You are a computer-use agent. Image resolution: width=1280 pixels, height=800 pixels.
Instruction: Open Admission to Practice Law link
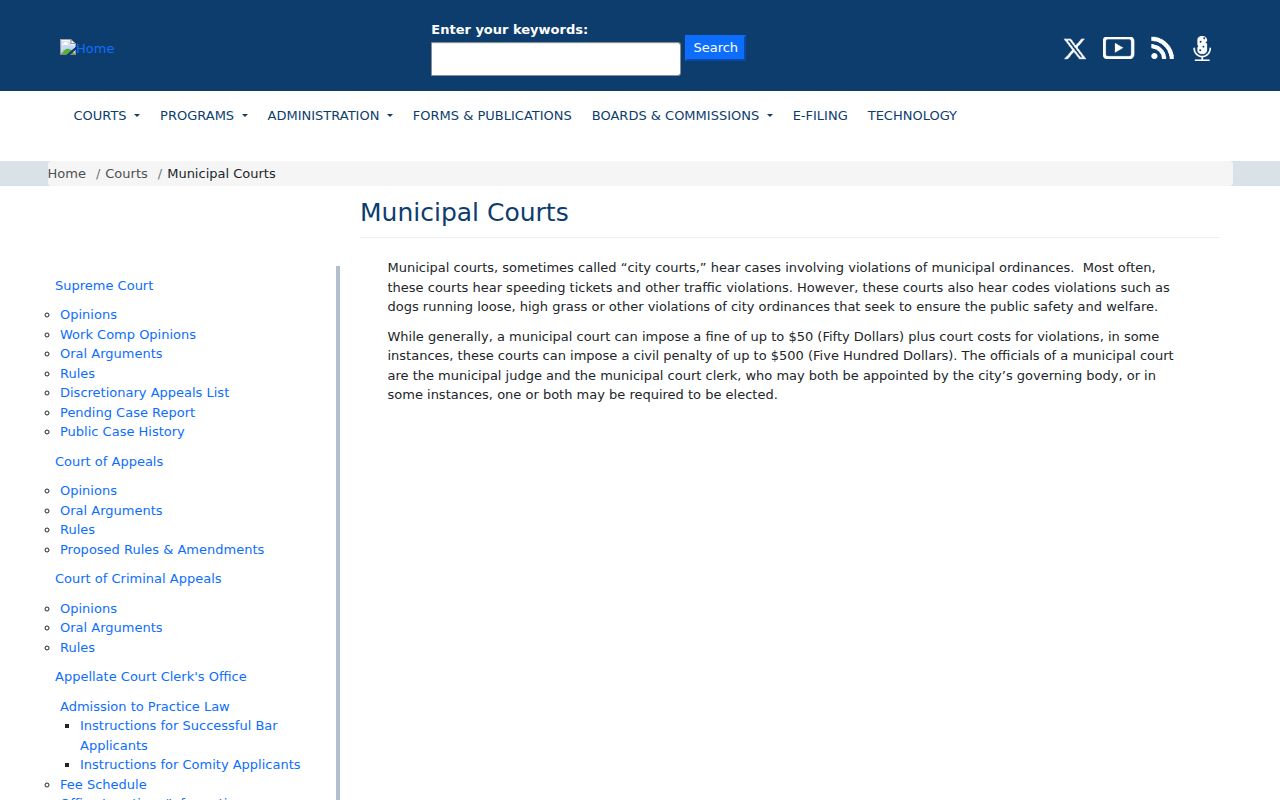145,706
